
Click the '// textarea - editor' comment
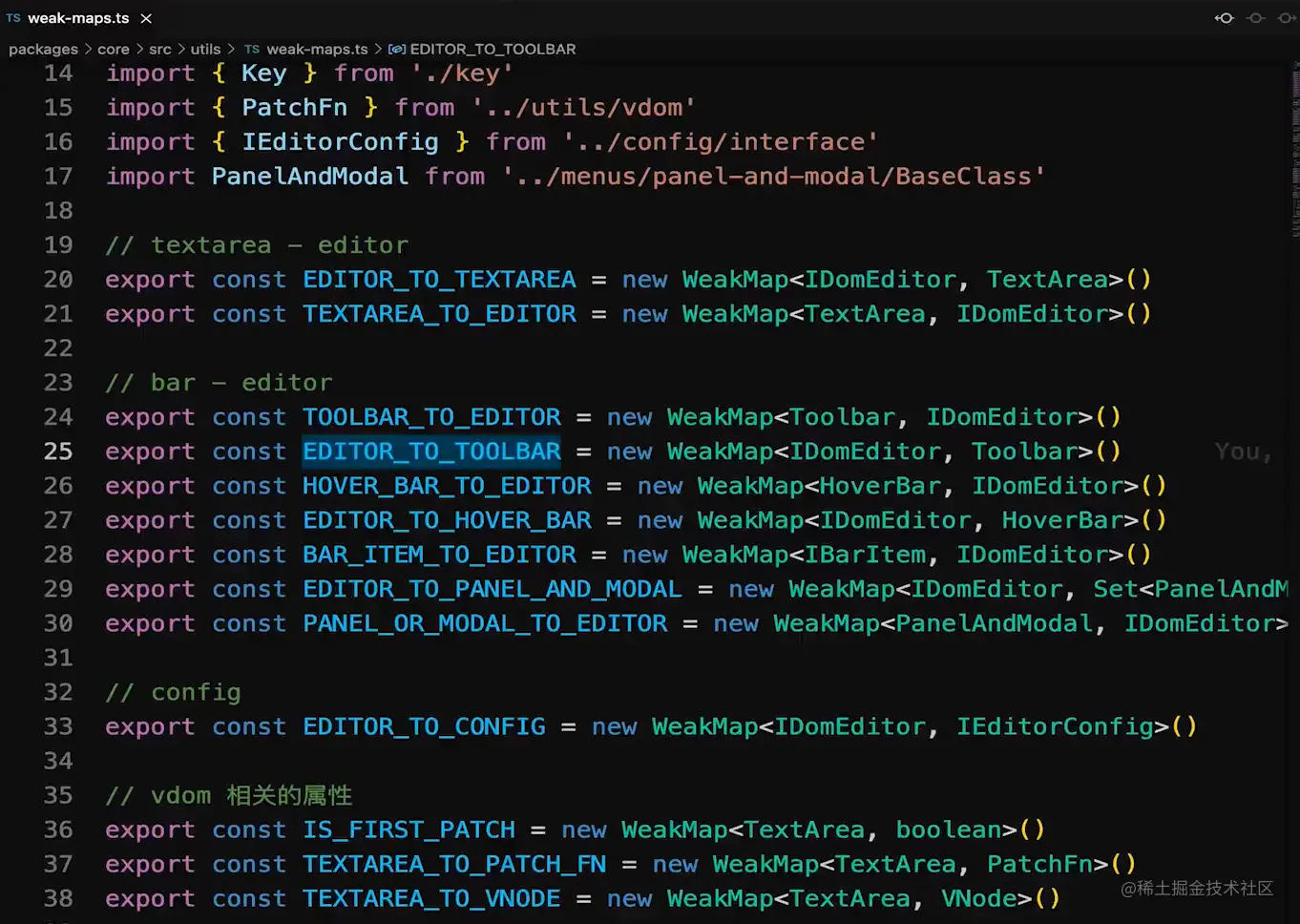pos(257,245)
